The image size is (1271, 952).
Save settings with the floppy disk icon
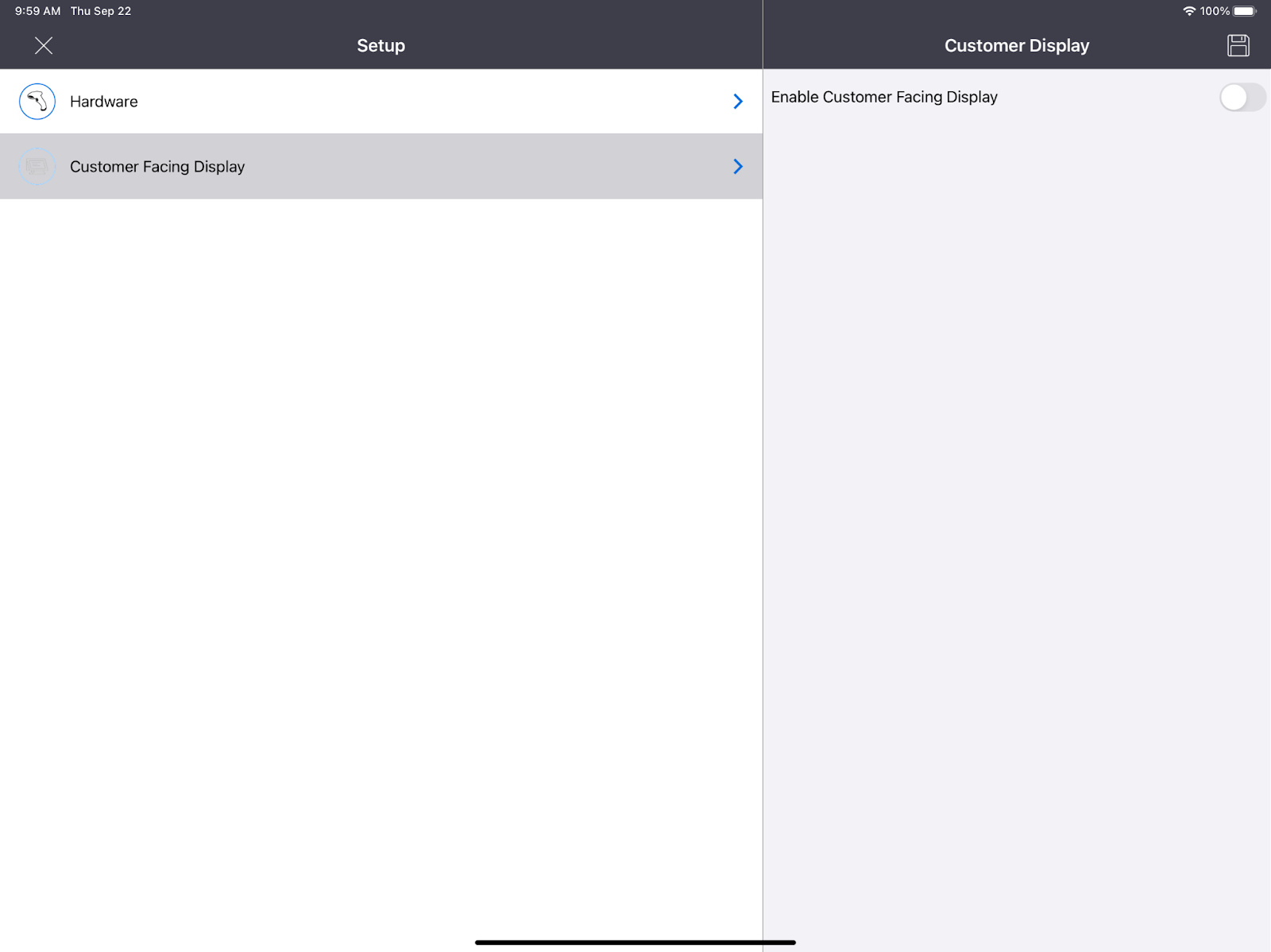click(x=1238, y=46)
